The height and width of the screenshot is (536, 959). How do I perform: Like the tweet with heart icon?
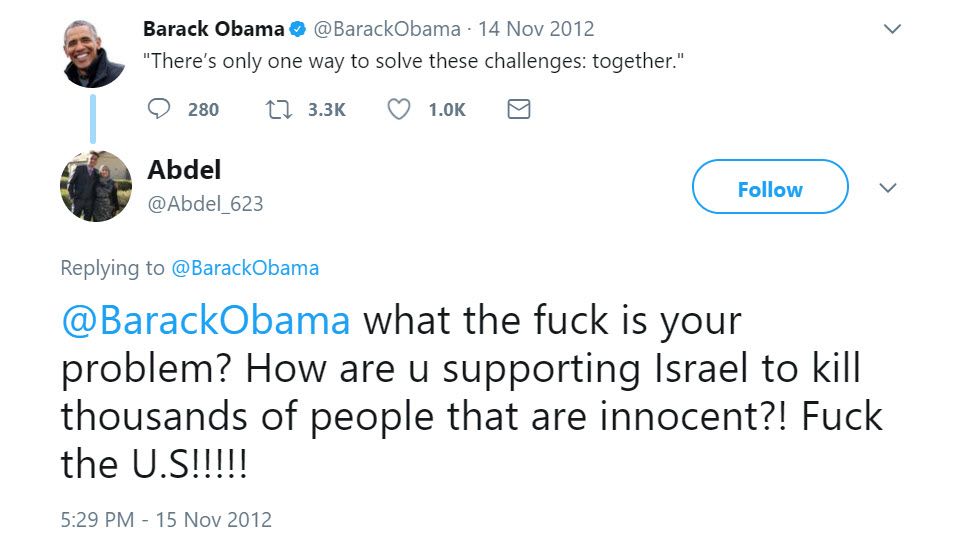point(398,109)
